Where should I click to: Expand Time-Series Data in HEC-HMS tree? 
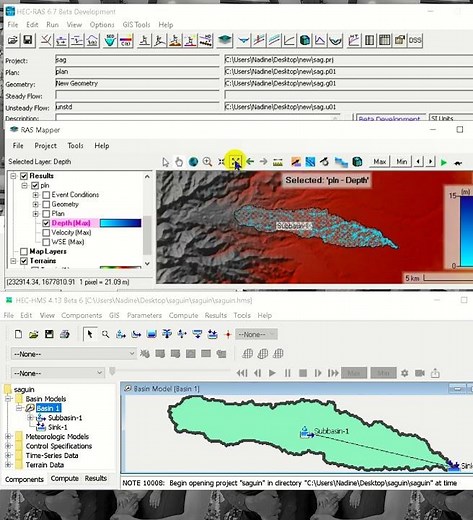click(8, 455)
